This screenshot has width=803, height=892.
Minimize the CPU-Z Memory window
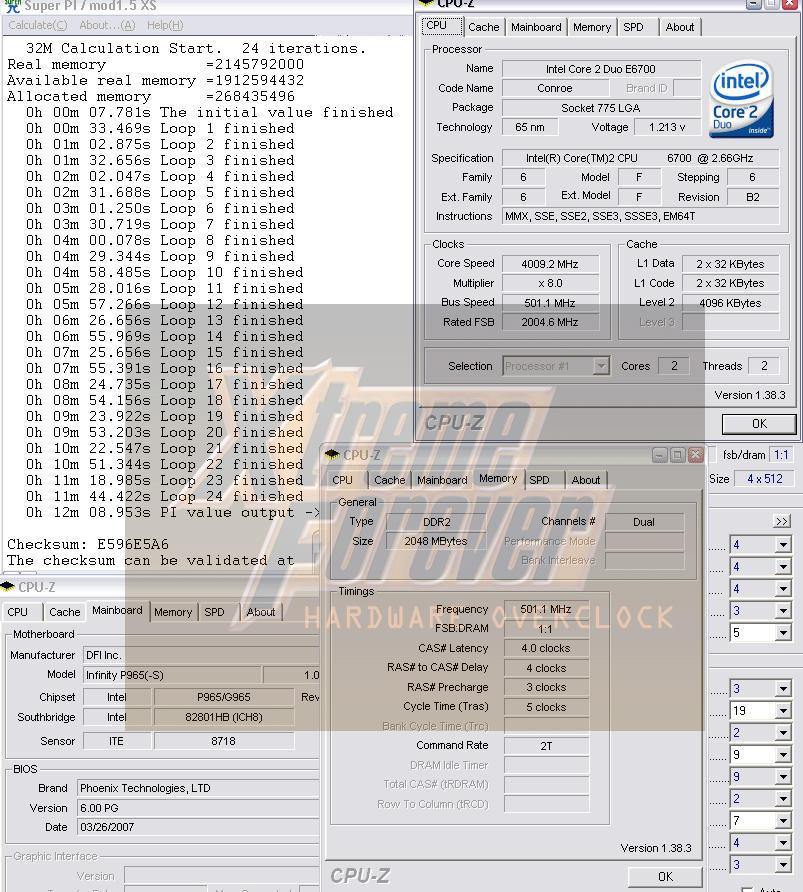click(660, 455)
